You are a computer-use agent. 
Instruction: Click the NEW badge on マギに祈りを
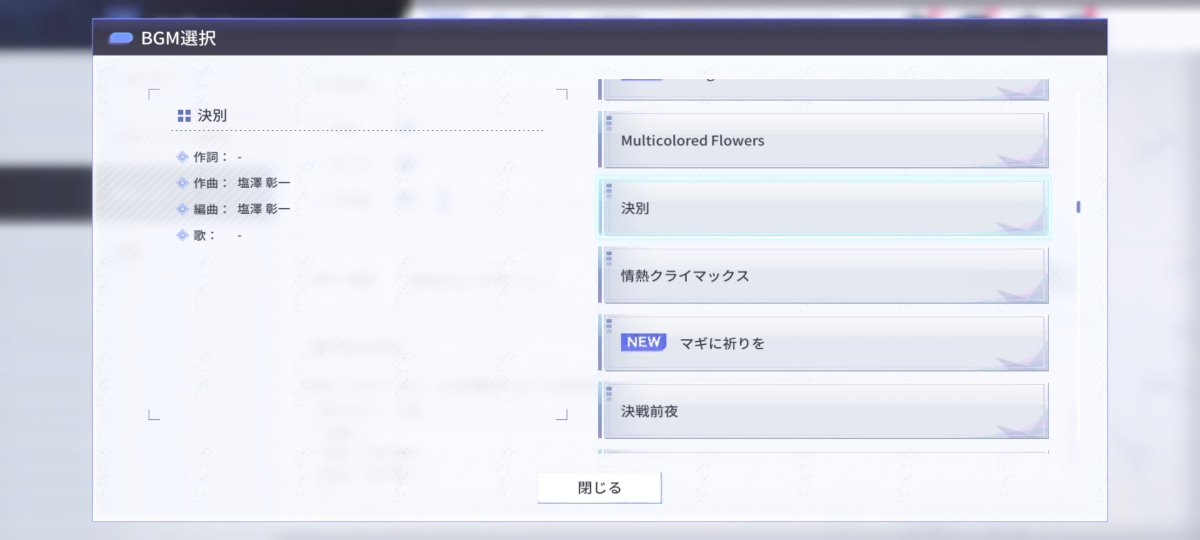point(643,342)
